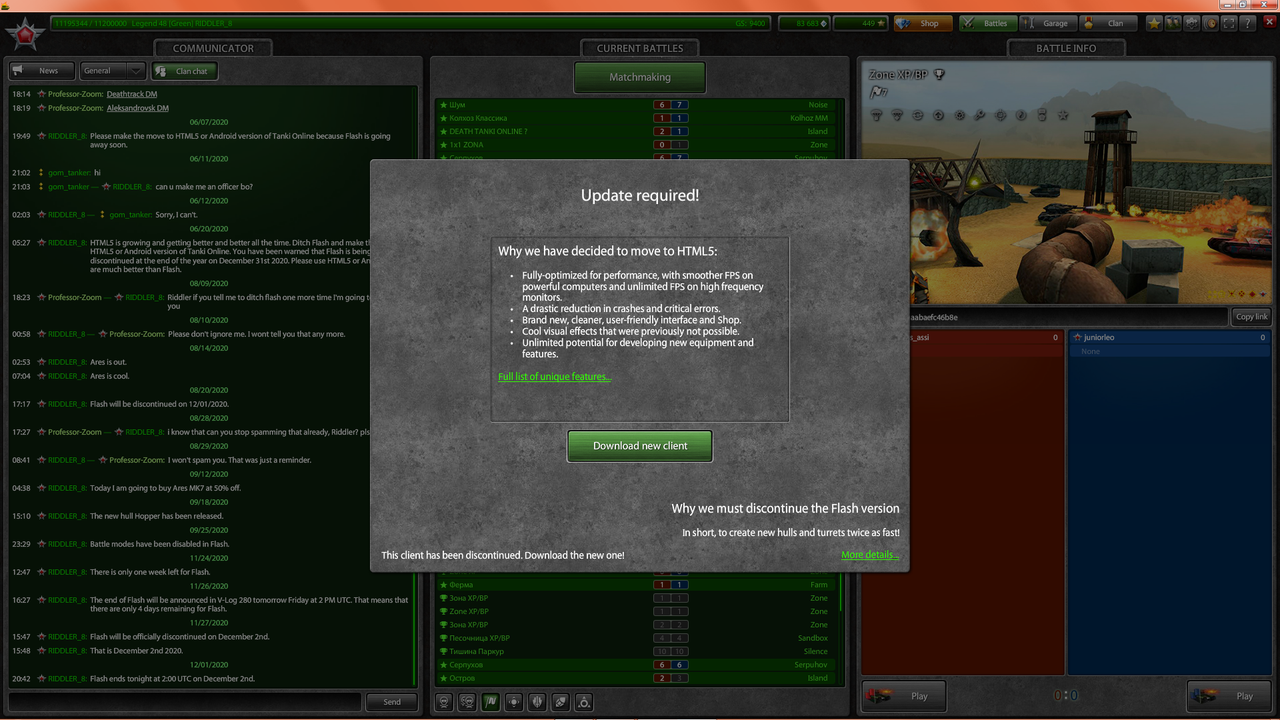Click the Send chat button
This screenshot has height=720, width=1280.
392,702
